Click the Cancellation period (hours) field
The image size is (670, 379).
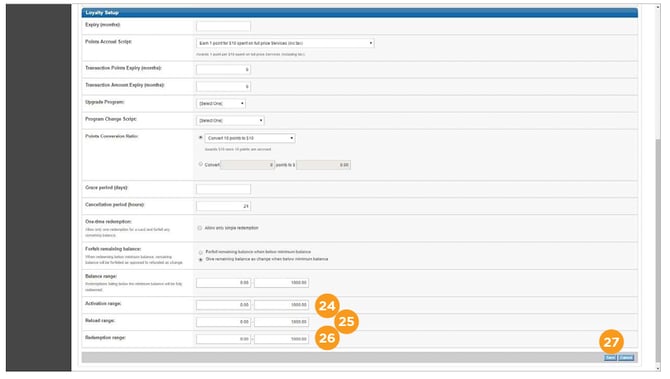223,206
